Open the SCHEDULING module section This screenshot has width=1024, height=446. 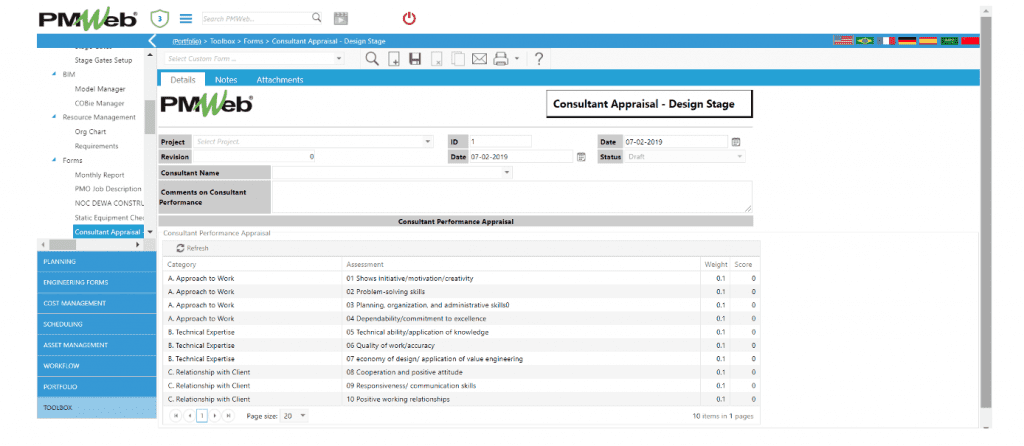point(97,325)
